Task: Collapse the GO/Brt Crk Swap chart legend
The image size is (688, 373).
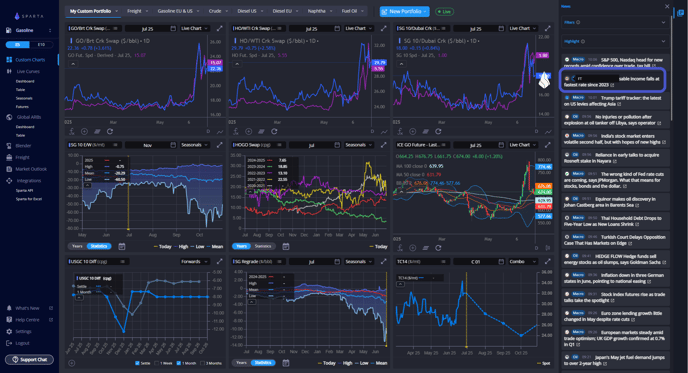Action: [x=73, y=64]
